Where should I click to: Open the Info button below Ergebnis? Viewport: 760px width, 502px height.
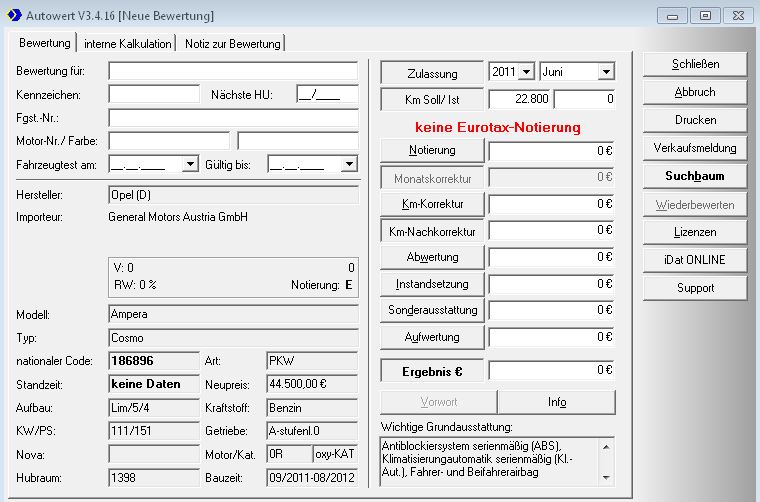[557, 402]
